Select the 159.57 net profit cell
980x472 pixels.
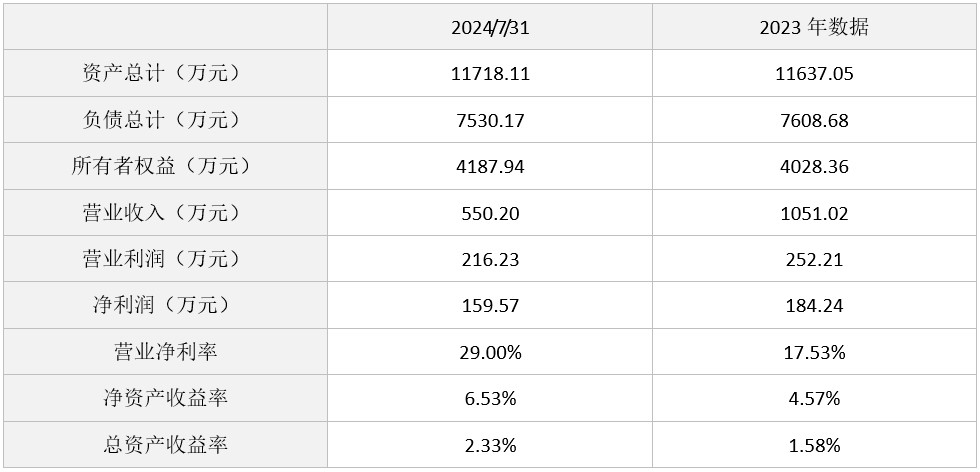tap(490, 305)
